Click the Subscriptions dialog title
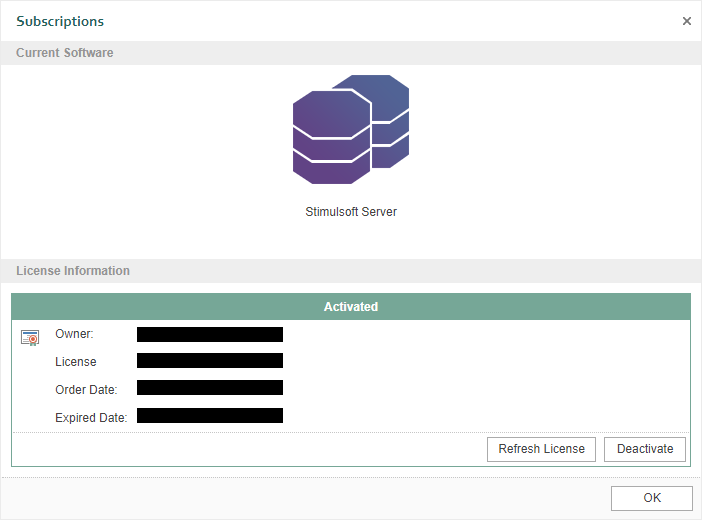The image size is (702, 520). coord(60,21)
